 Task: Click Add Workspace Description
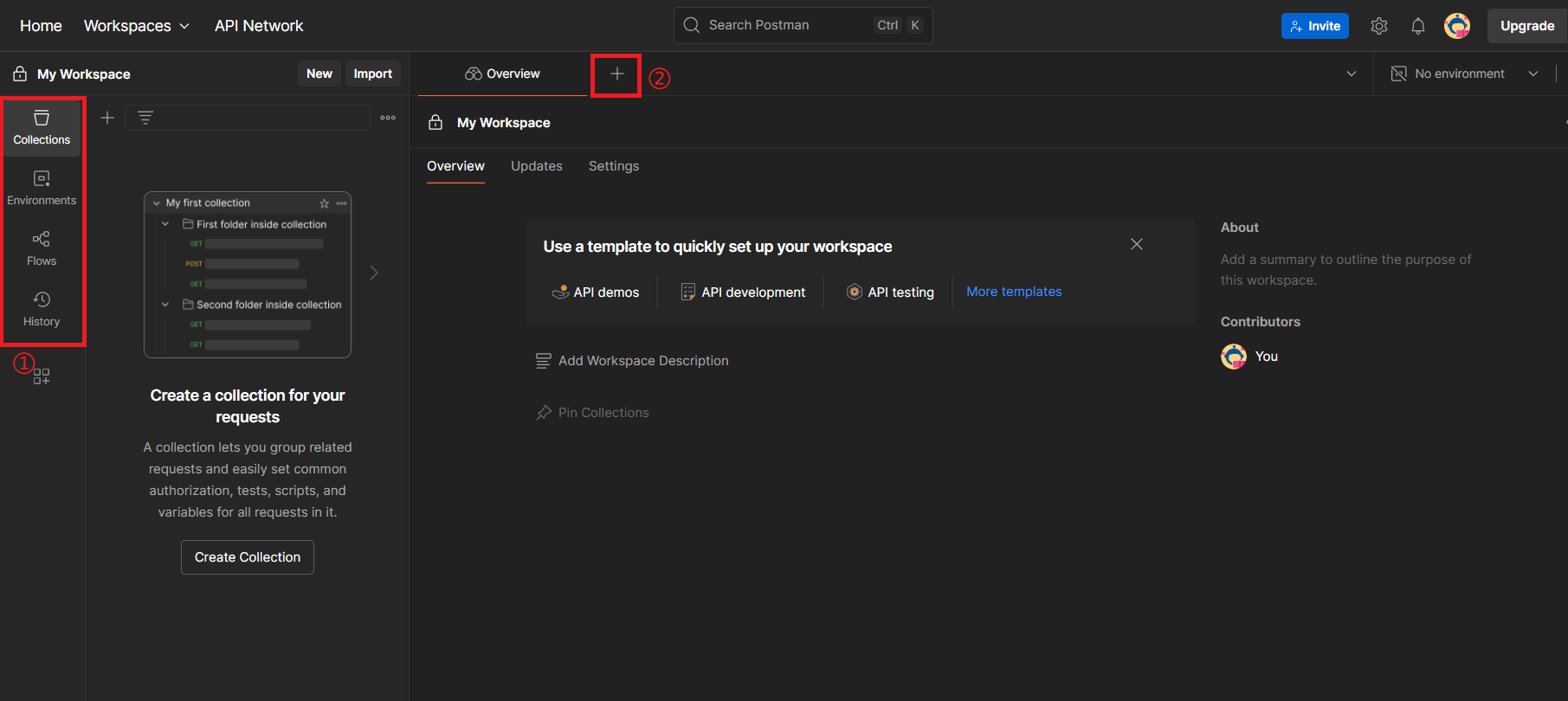coord(632,361)
